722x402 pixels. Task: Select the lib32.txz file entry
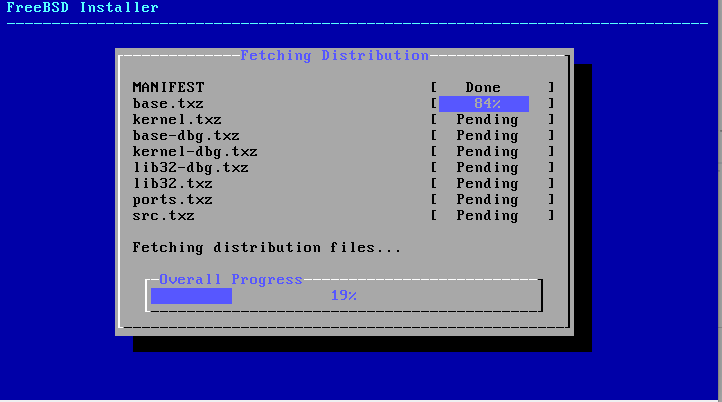tap(172, 184)
